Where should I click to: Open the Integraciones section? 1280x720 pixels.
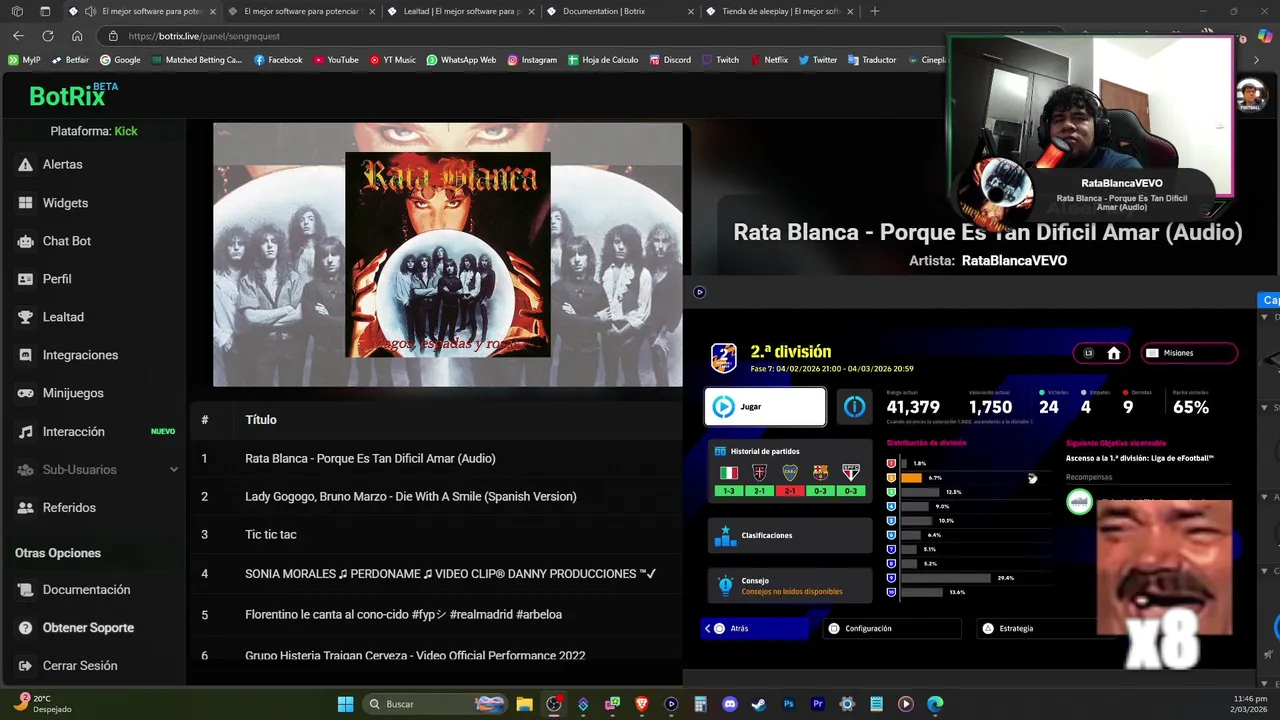[x=80, y=355]
